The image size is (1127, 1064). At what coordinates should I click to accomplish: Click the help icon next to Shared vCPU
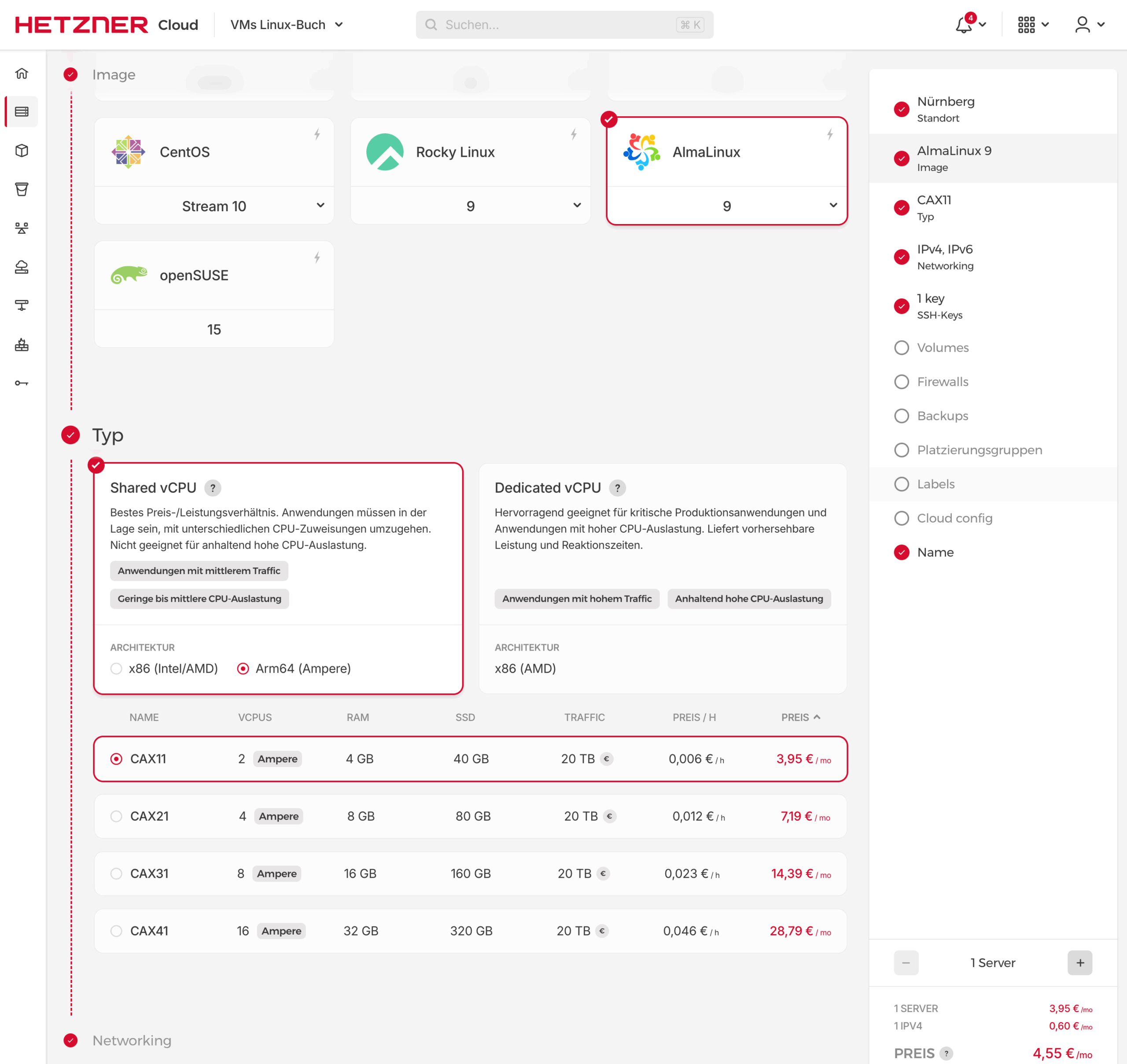coord(213,488)
